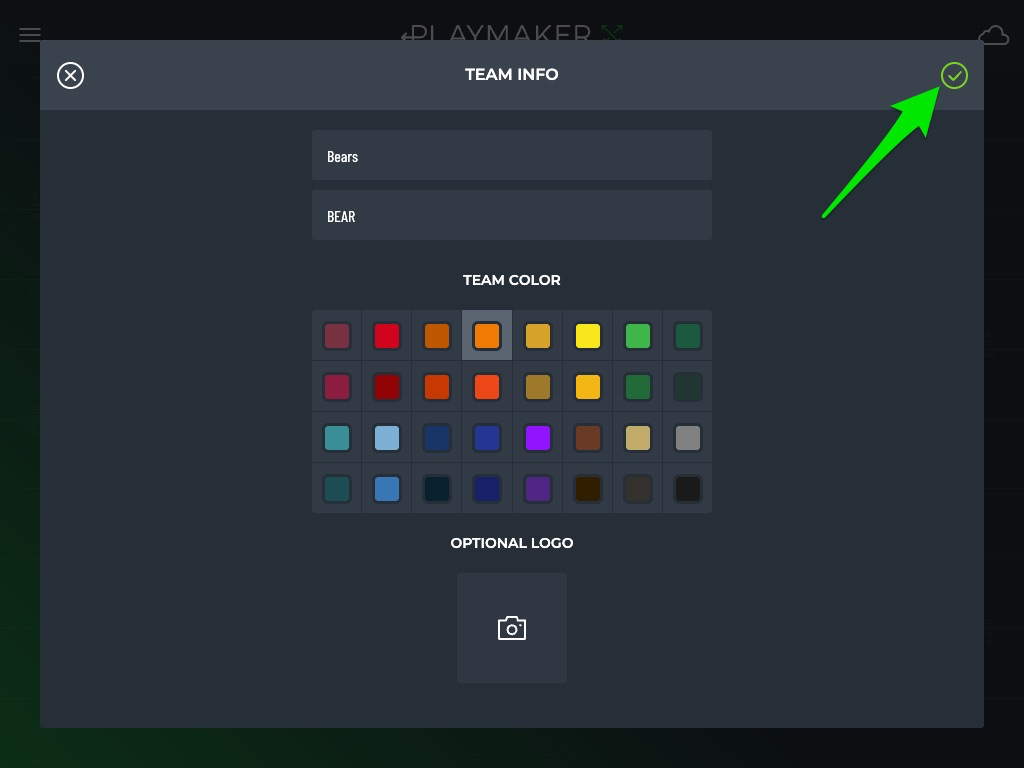Add an optional logo via camera icon

[x=512, y=628]
